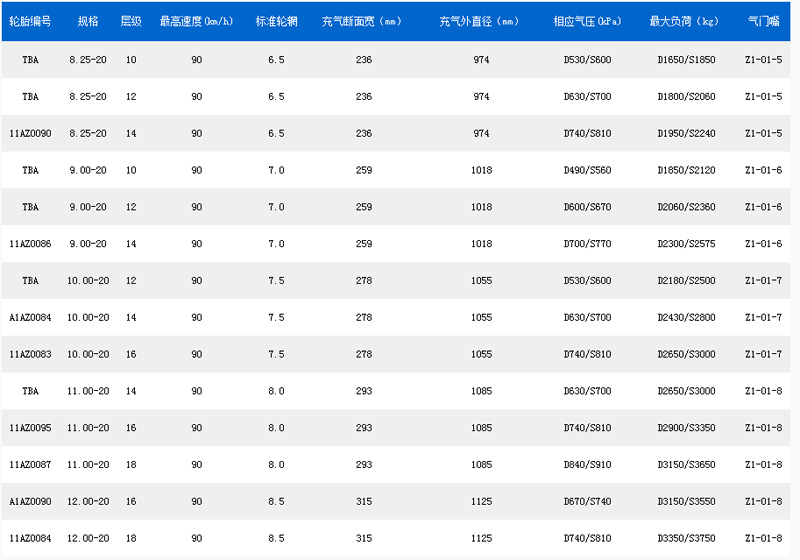Image resolution: width=800 pixels, height=560 pixels.
Task: Select tire number A1AZ0090
Action: point(30,501)
